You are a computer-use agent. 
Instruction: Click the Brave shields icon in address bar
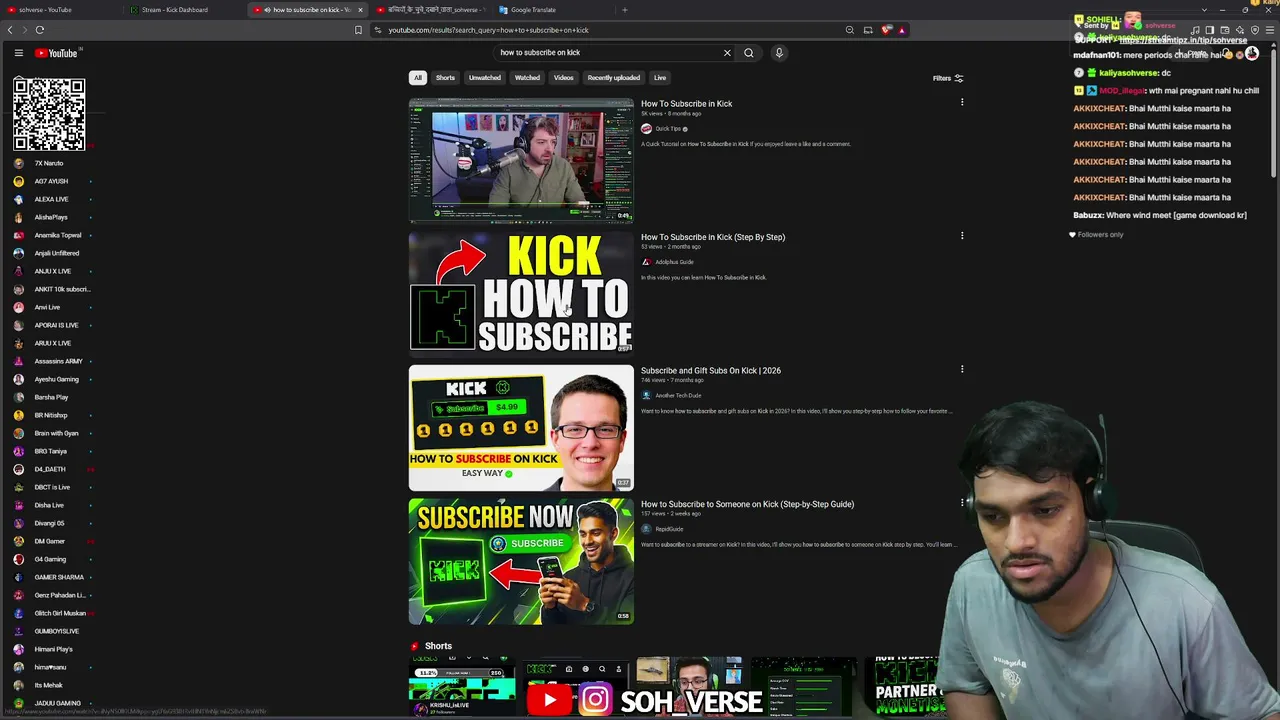coord(885,30)
